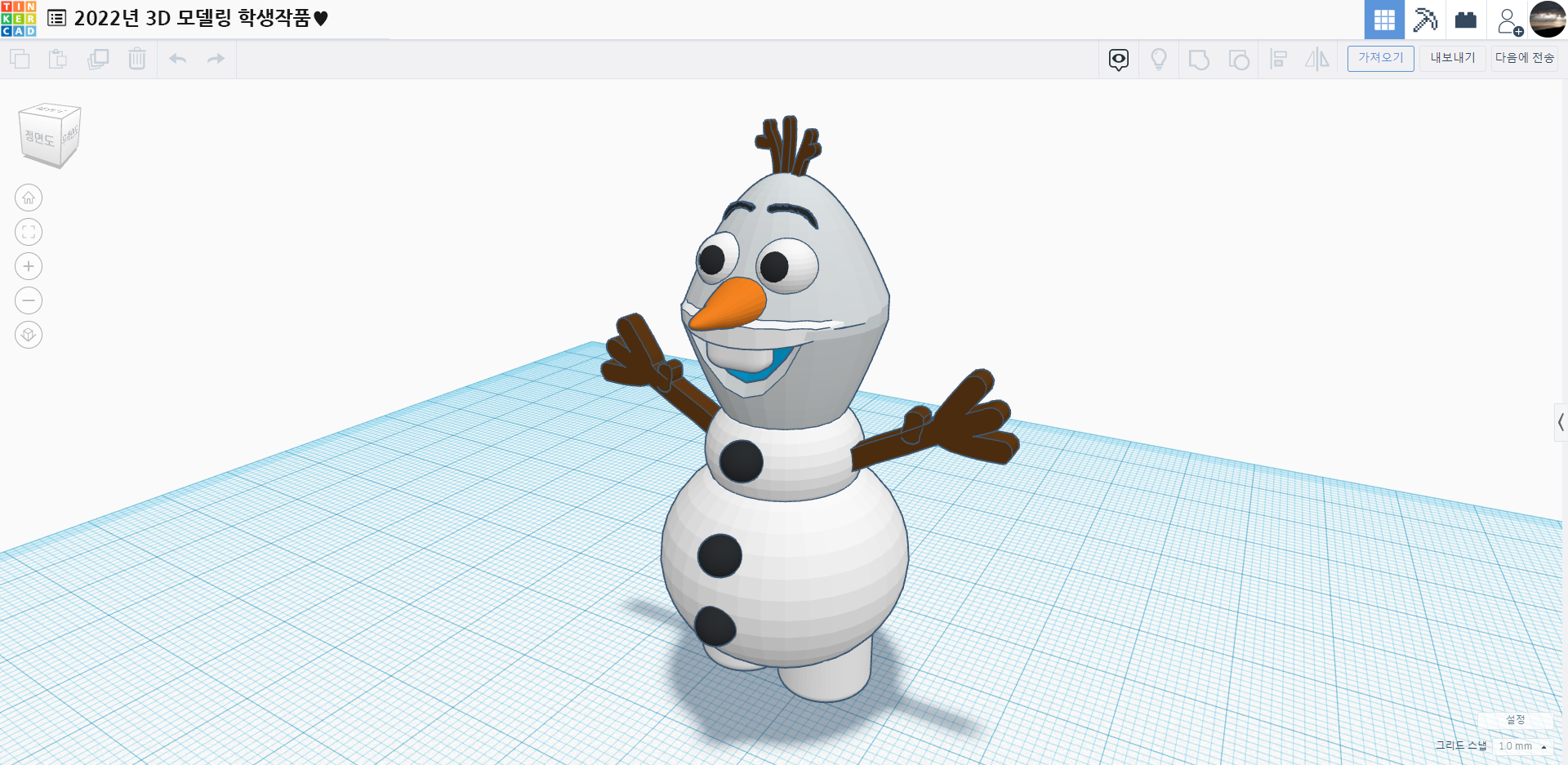Expand the collapsed shapes panel arrow
This screenshot has height=765, width=1568.
[x=1561, y=422]
